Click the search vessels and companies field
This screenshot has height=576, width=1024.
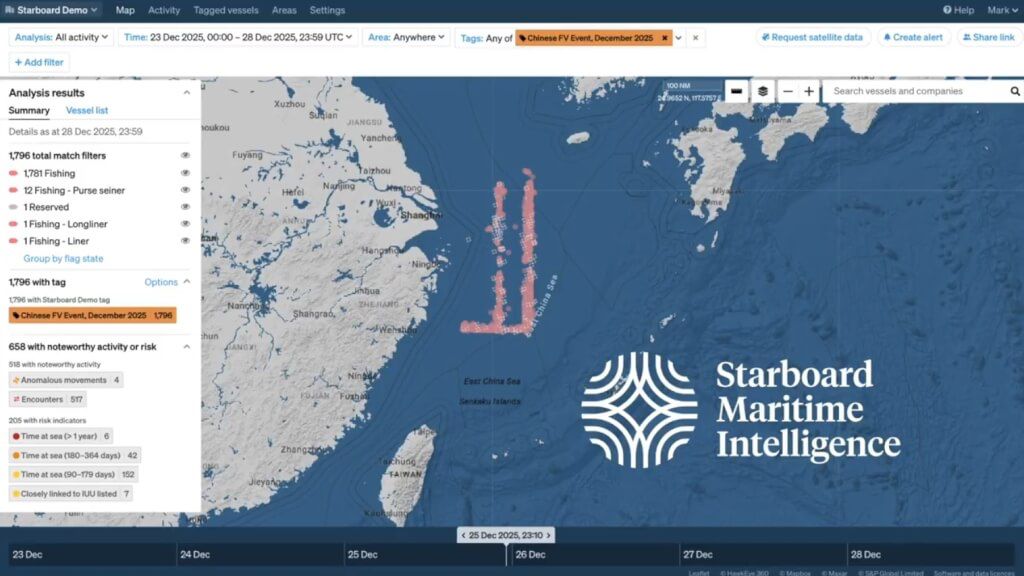tap(915, 91)
